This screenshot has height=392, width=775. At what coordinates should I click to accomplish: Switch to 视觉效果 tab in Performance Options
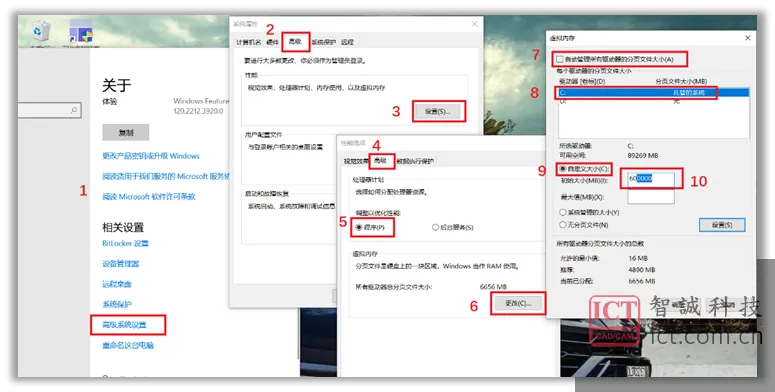[x=356, y=161]
